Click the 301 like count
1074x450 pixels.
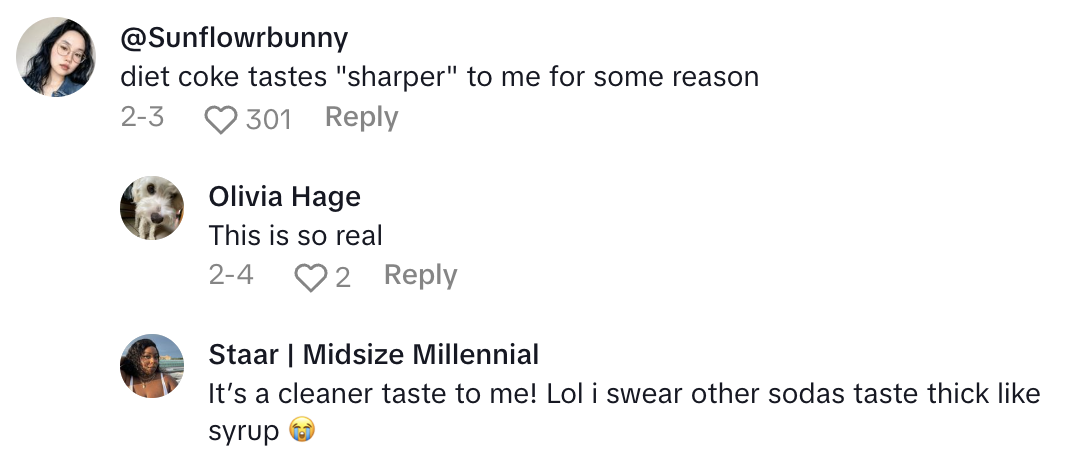click(268, 120)
